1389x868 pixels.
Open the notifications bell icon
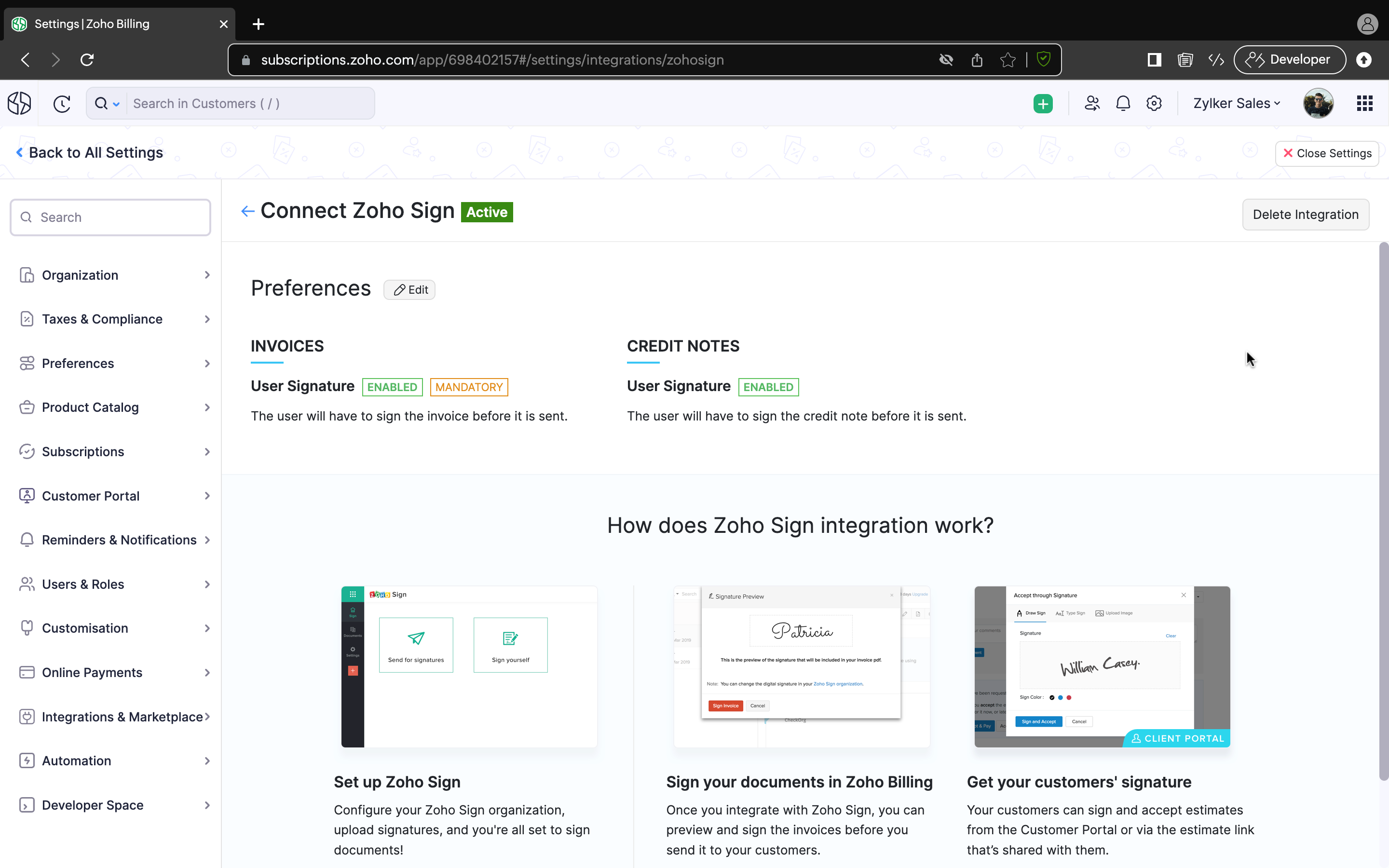coord(1123,104)
